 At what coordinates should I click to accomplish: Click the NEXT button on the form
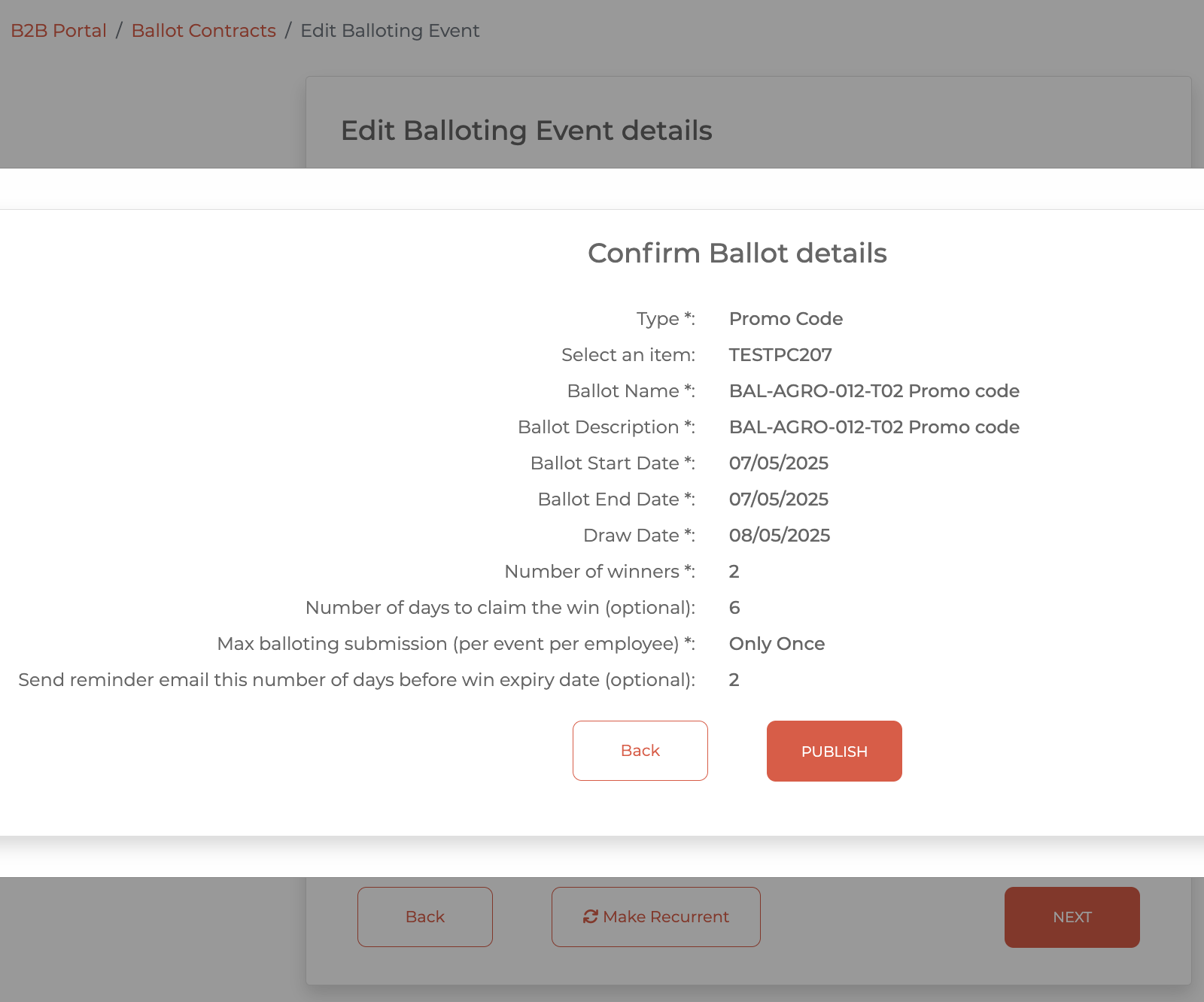click(x=1072, y=917)
